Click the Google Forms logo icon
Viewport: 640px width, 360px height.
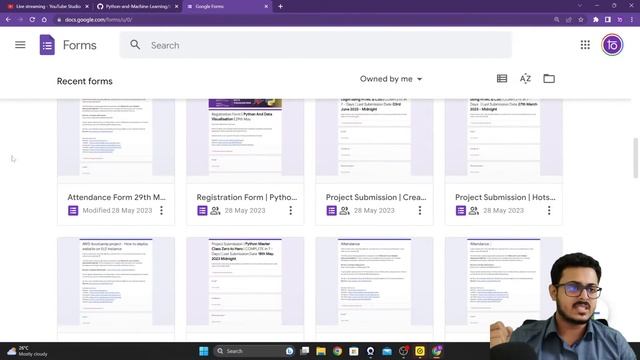(47, 45)
